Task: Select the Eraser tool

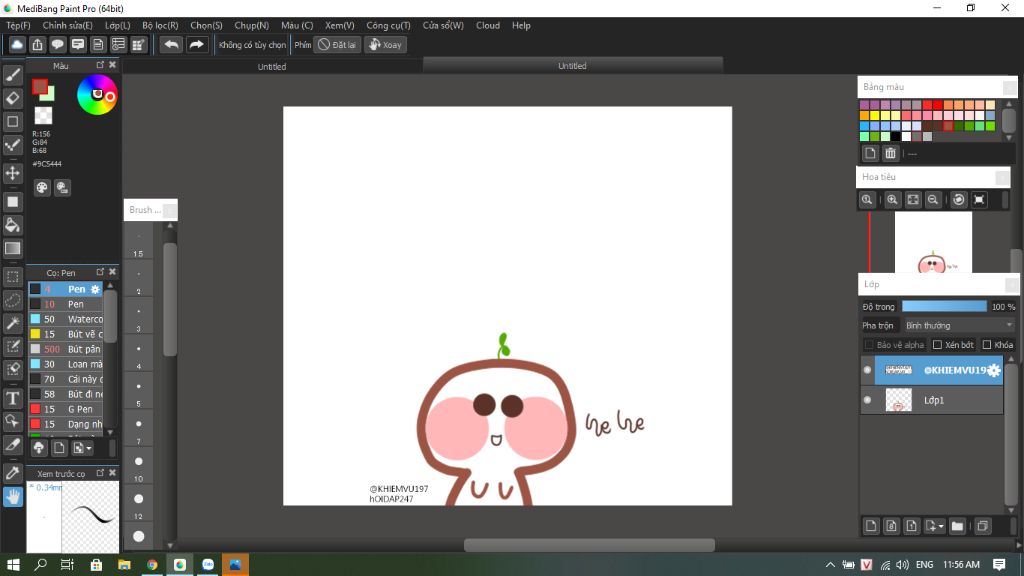Action: (x=12, y=99)
